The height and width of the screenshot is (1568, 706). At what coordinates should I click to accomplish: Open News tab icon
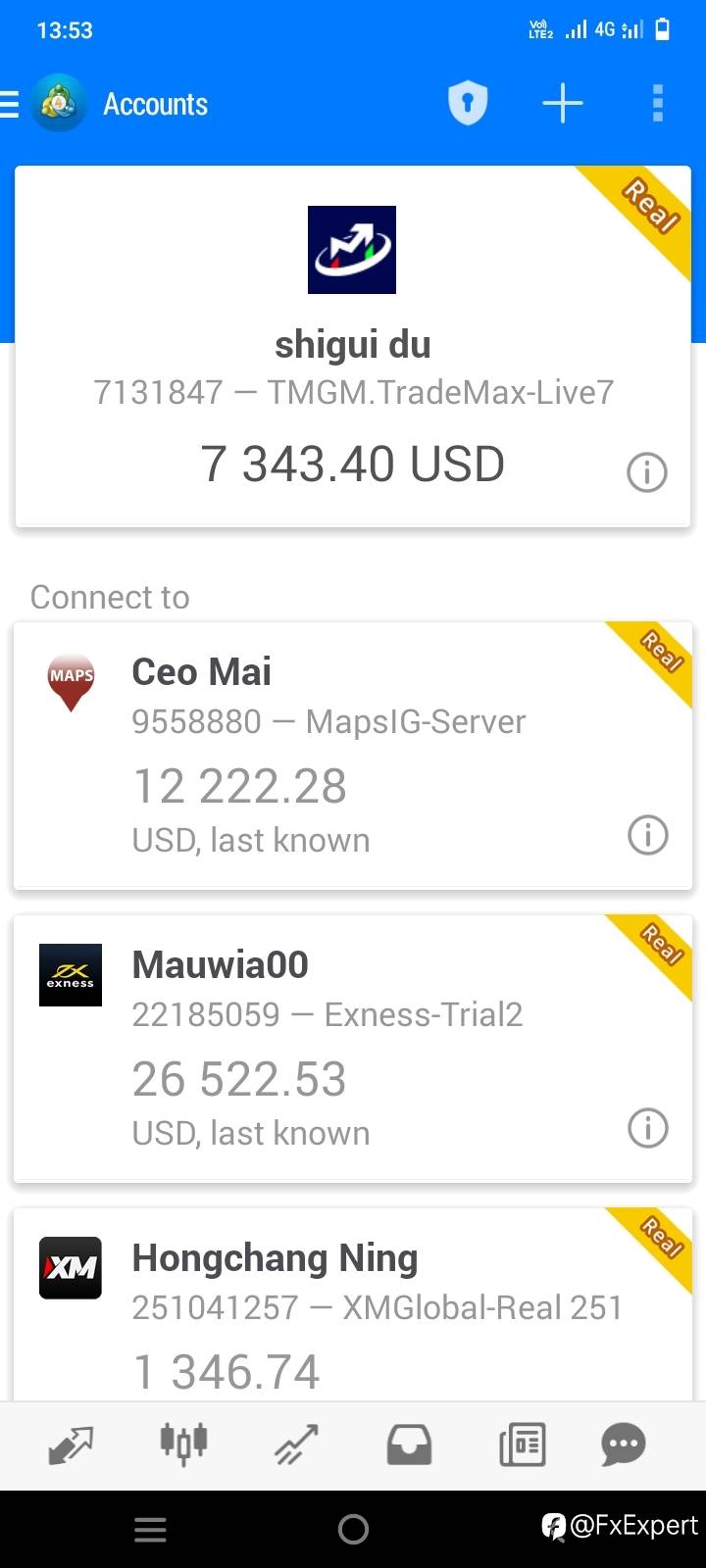(x=523, y=1445)
